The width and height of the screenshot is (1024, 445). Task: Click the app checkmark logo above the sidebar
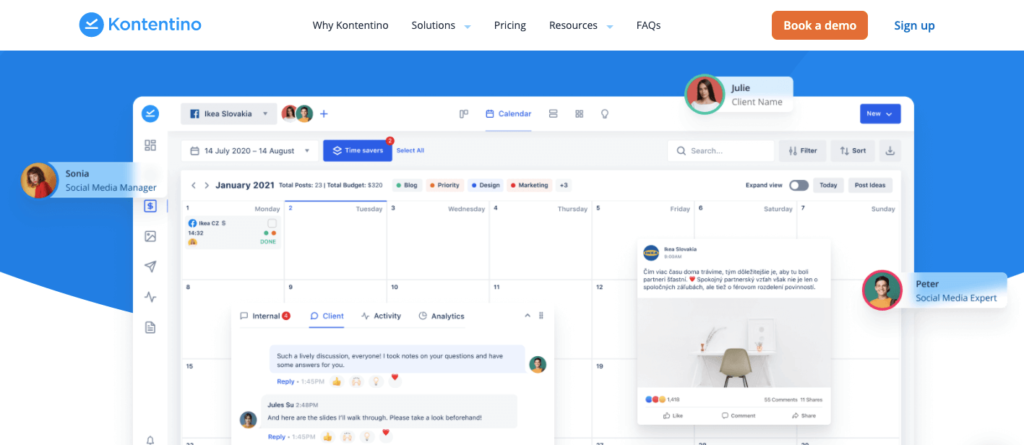[150, 114]
